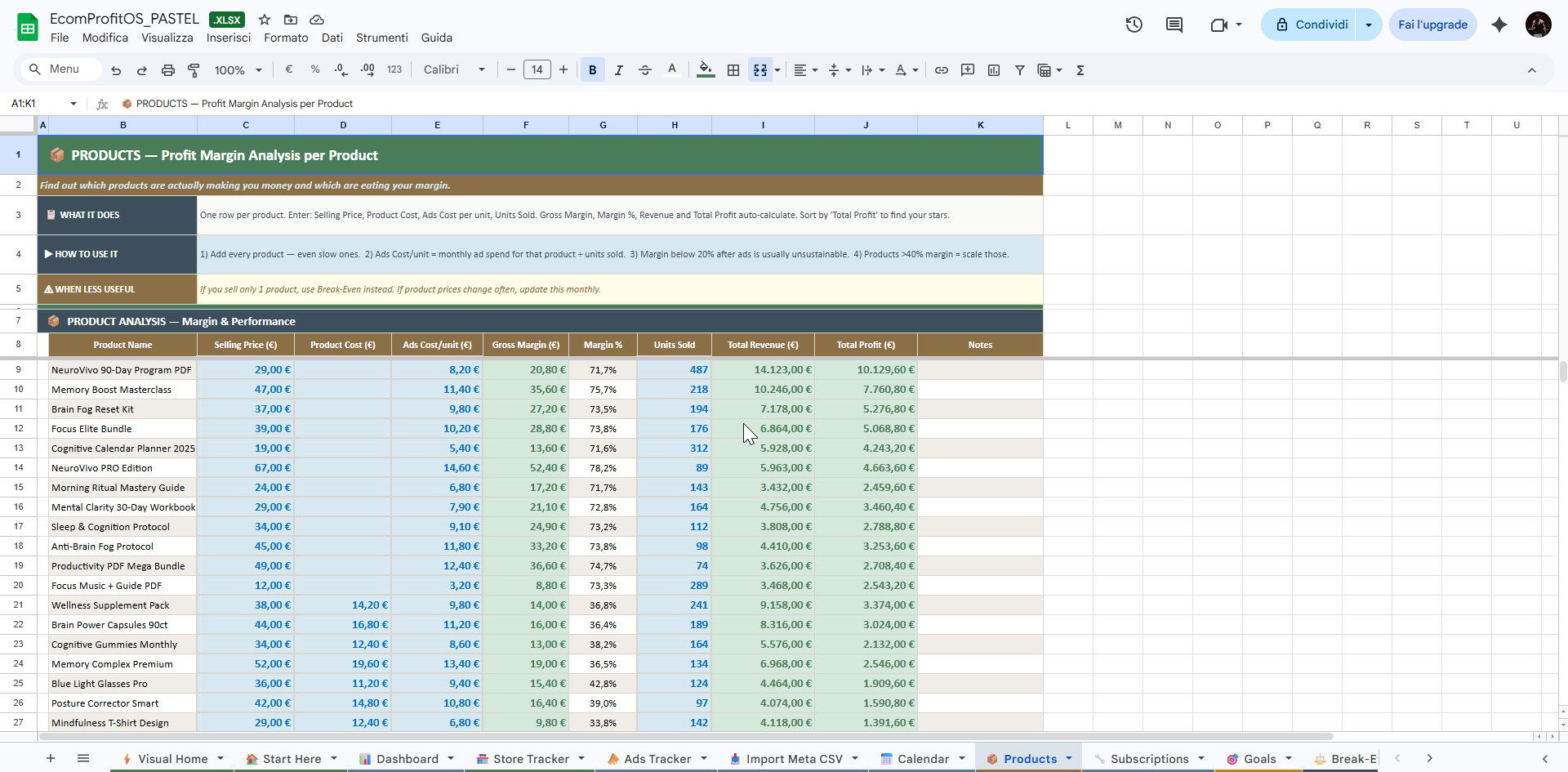1568x772 pixels.
Task: Click the print icon
Action: coord(168,70)
